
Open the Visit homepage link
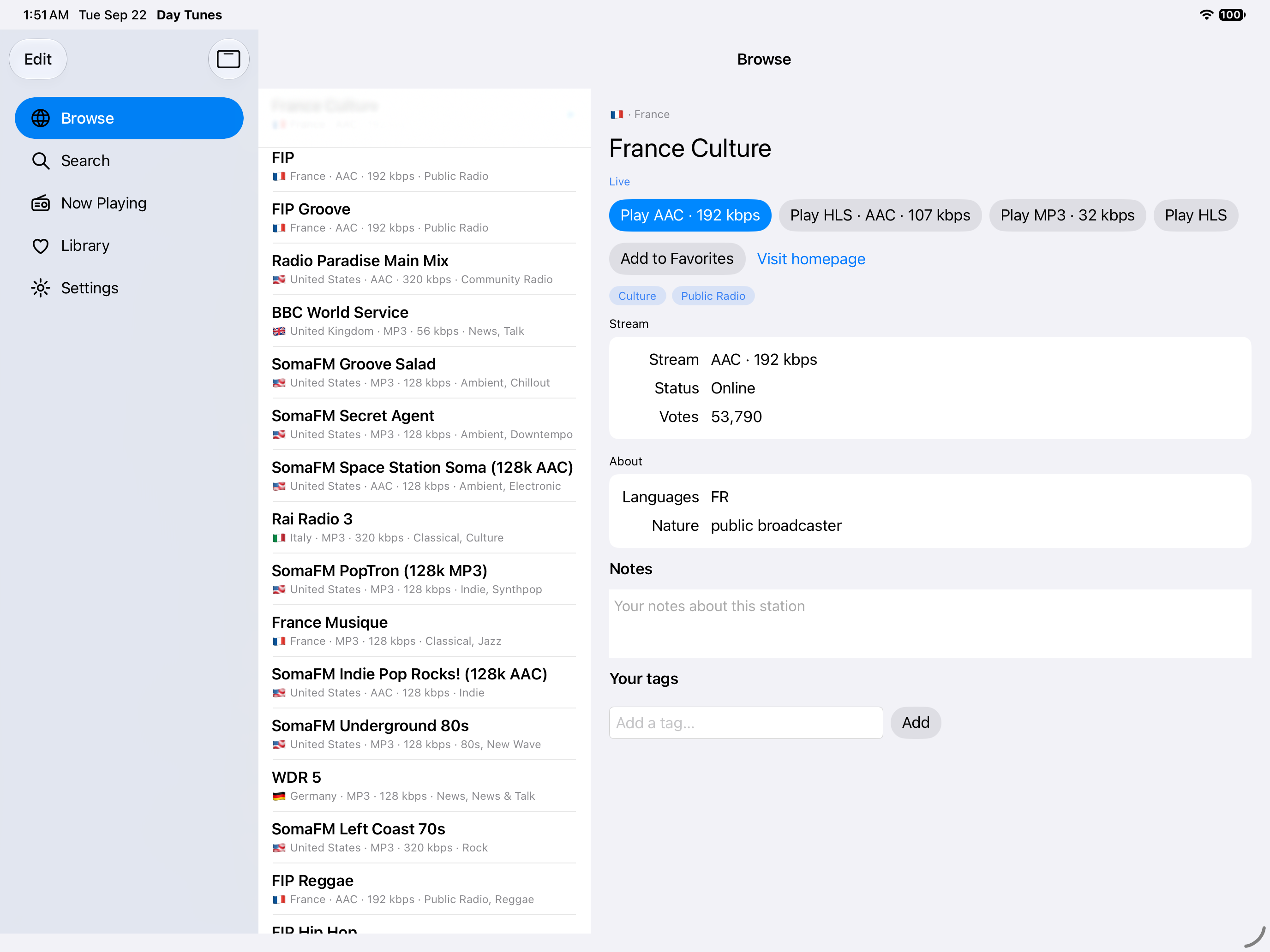[x=811, y=259]
